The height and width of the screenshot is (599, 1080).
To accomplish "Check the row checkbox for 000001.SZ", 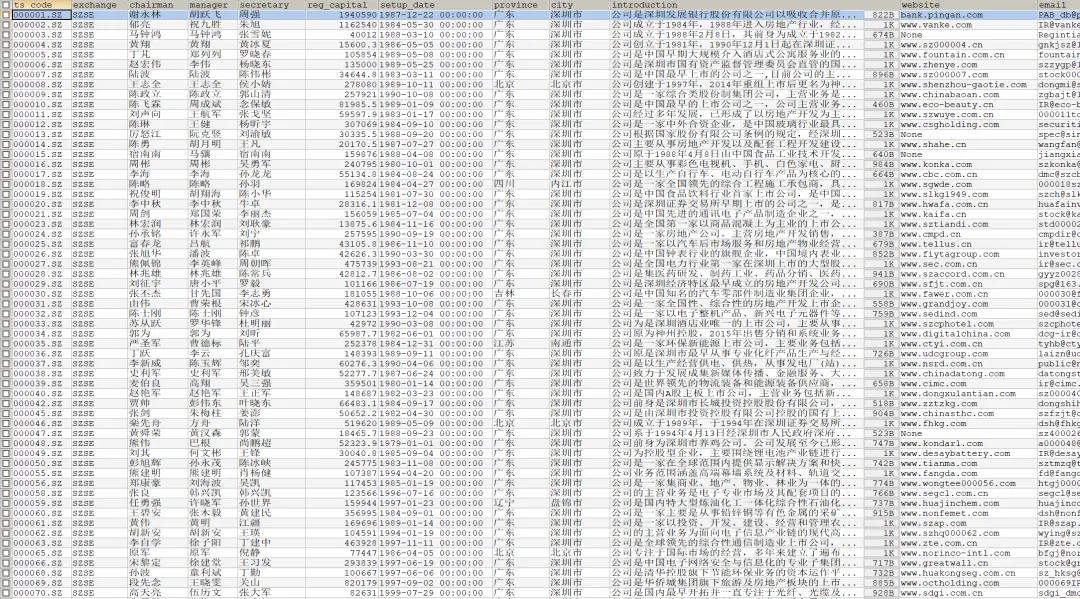I will pos(6,15).
